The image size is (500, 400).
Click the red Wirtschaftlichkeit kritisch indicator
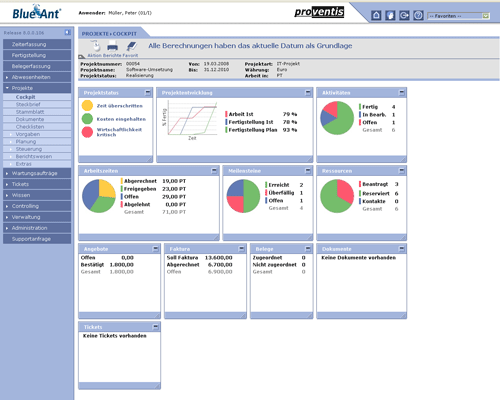(87, 132)
